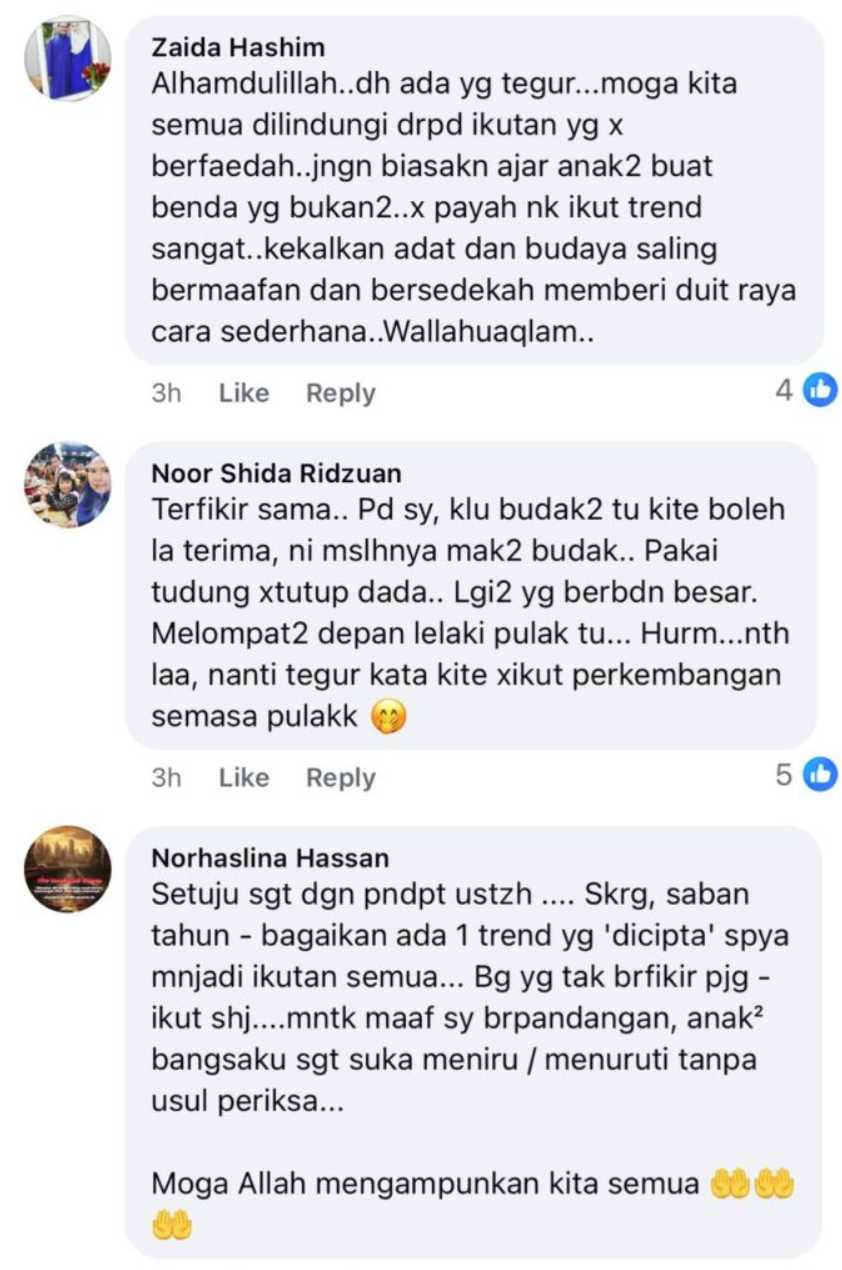The height and width of the screenshot is (1270, 842).
Task: Click the face emoji in Noor Shida's comment
Action: point(388,717)
